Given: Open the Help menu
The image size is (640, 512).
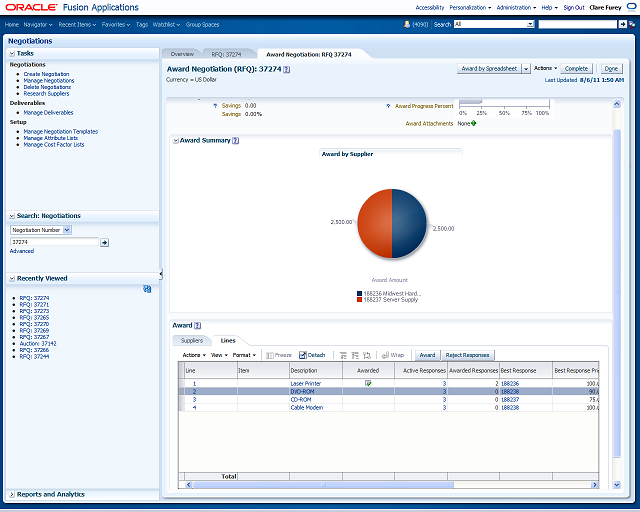Looking at the screenshot, I should 549,7.
